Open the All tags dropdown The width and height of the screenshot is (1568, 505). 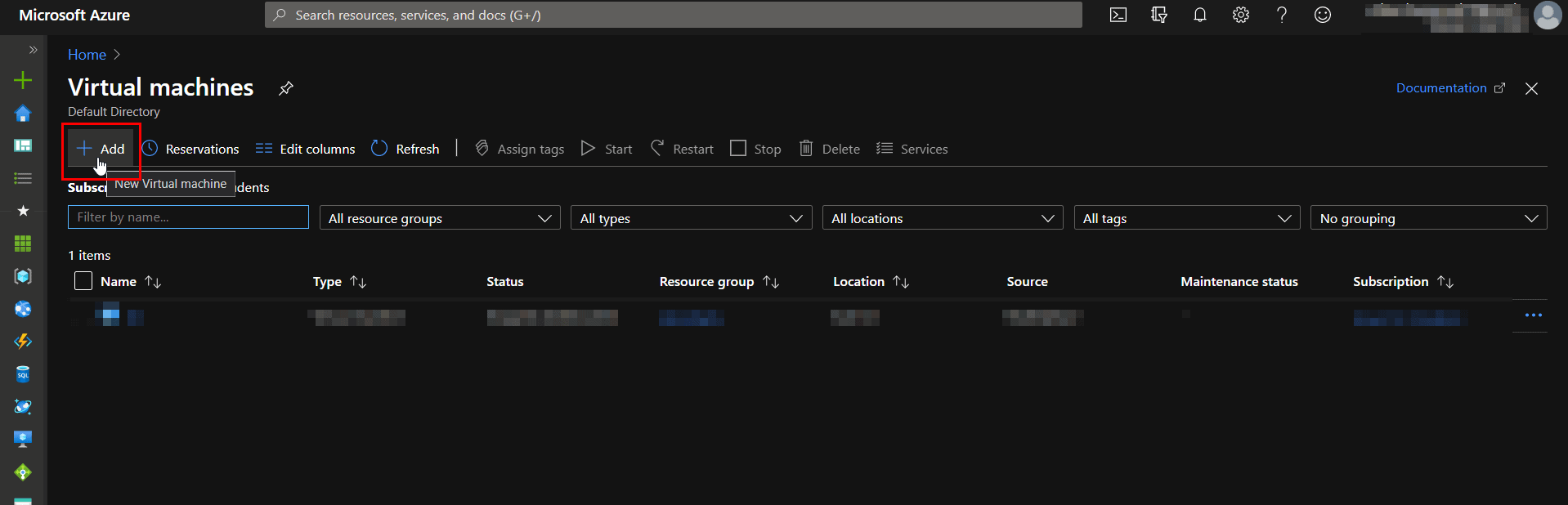tap(1186, 218)
